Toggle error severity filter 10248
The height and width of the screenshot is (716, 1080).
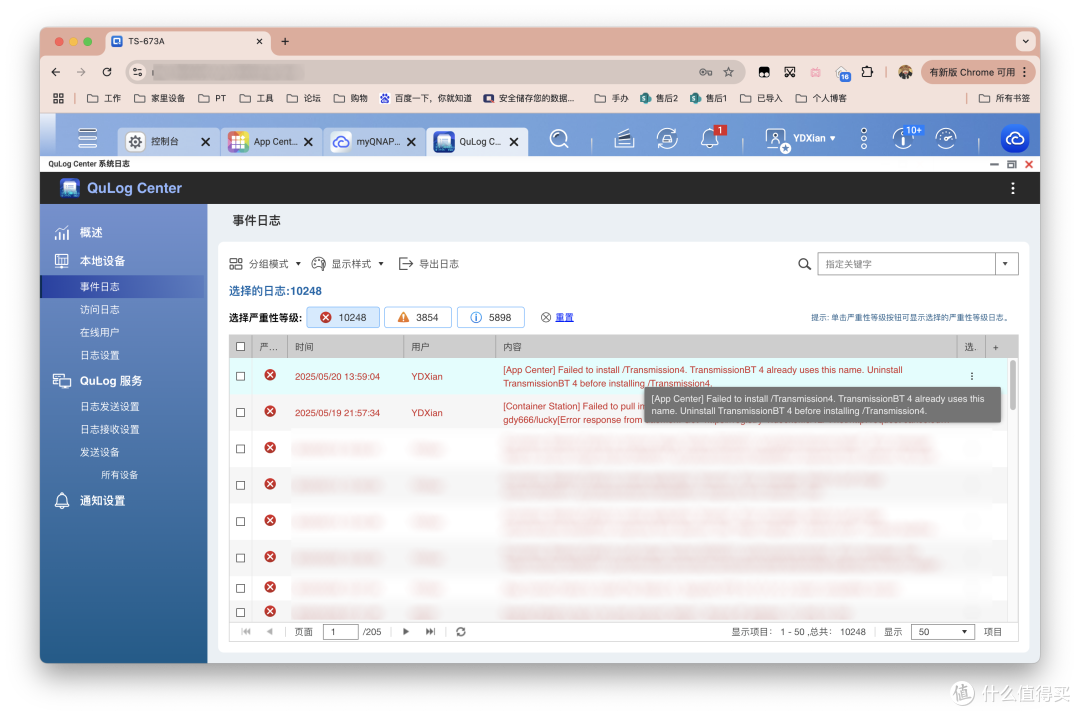[x=343, y=317]
